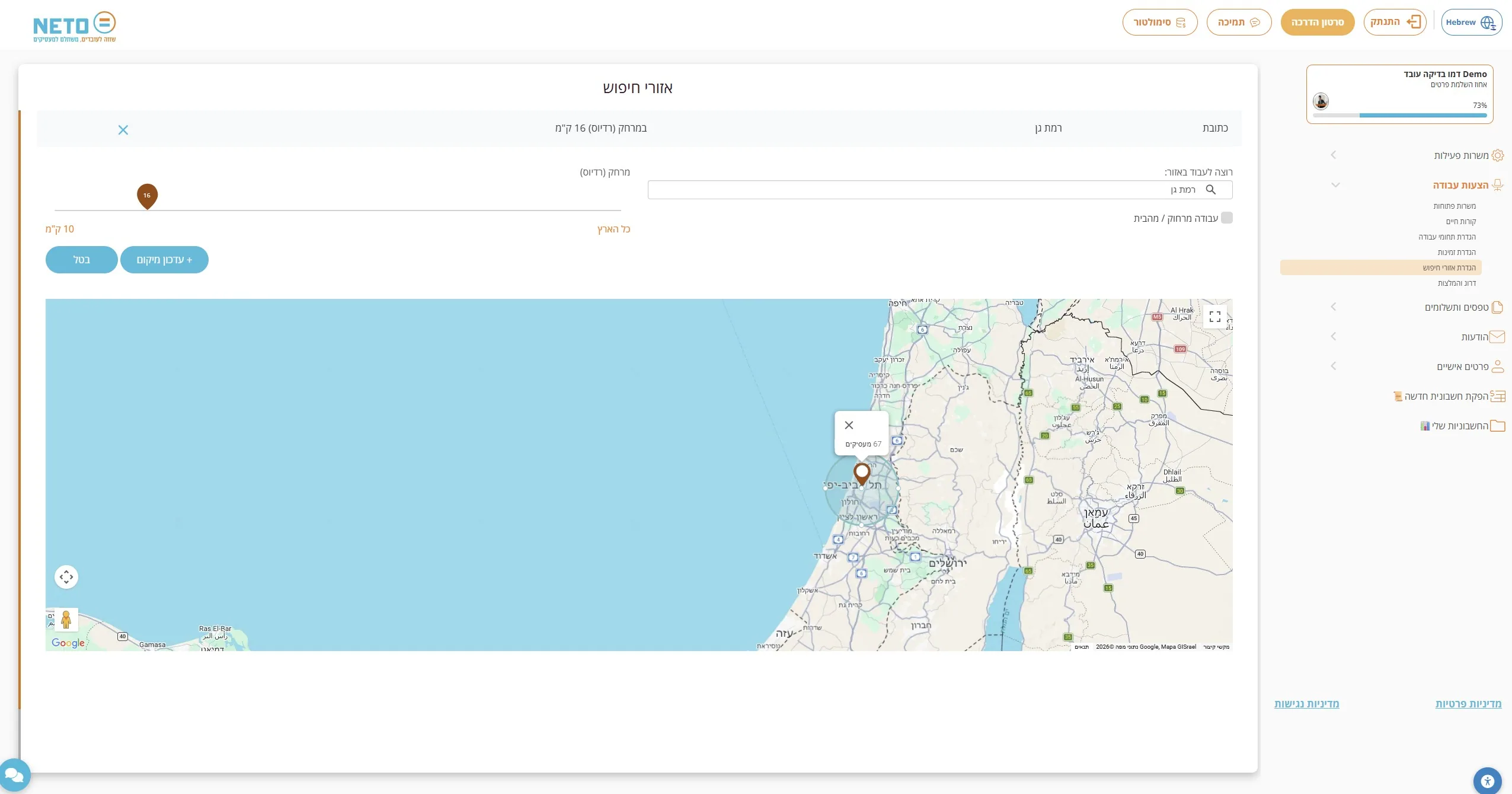Click the עדכון מיקום + button
Screen dimensions: 1512x794
tap(164, 260)
